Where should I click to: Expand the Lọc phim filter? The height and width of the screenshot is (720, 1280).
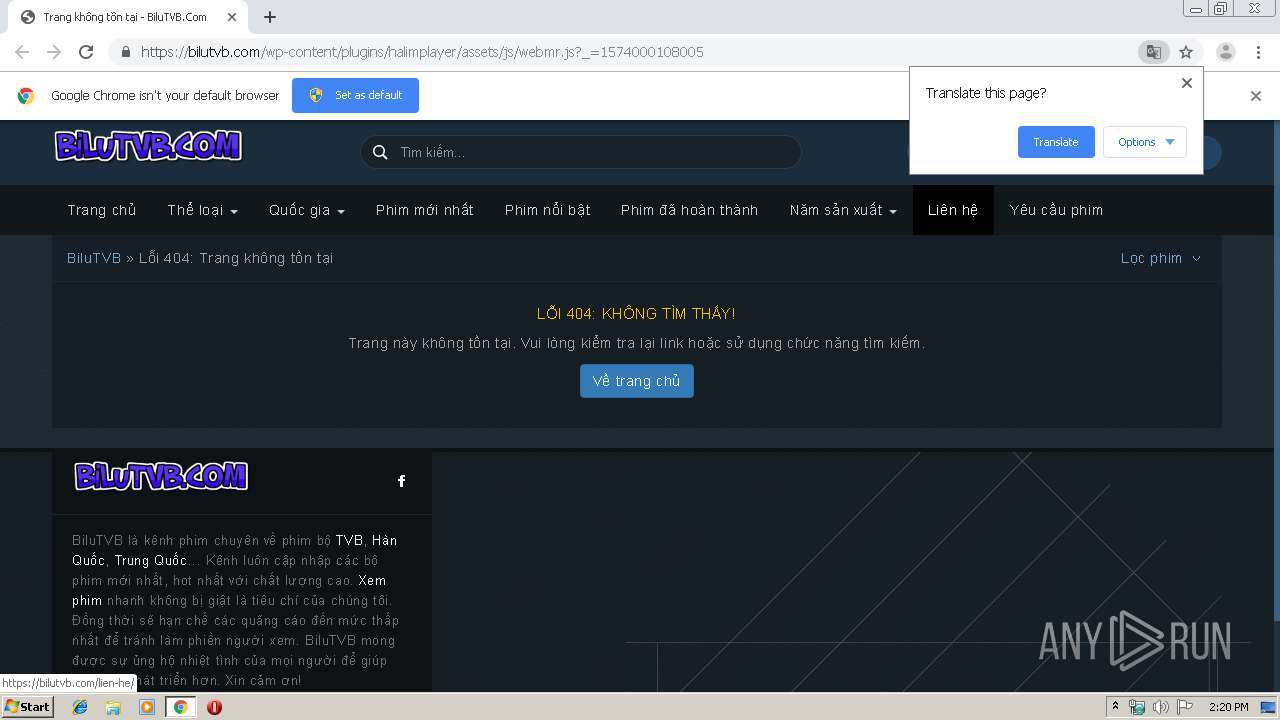pyautogui.click(x=1161, y=258)
